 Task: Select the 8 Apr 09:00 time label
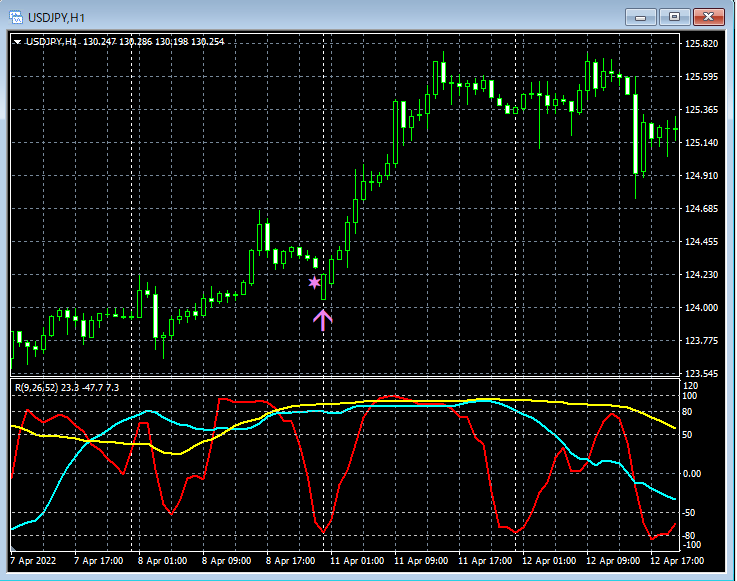226,561
